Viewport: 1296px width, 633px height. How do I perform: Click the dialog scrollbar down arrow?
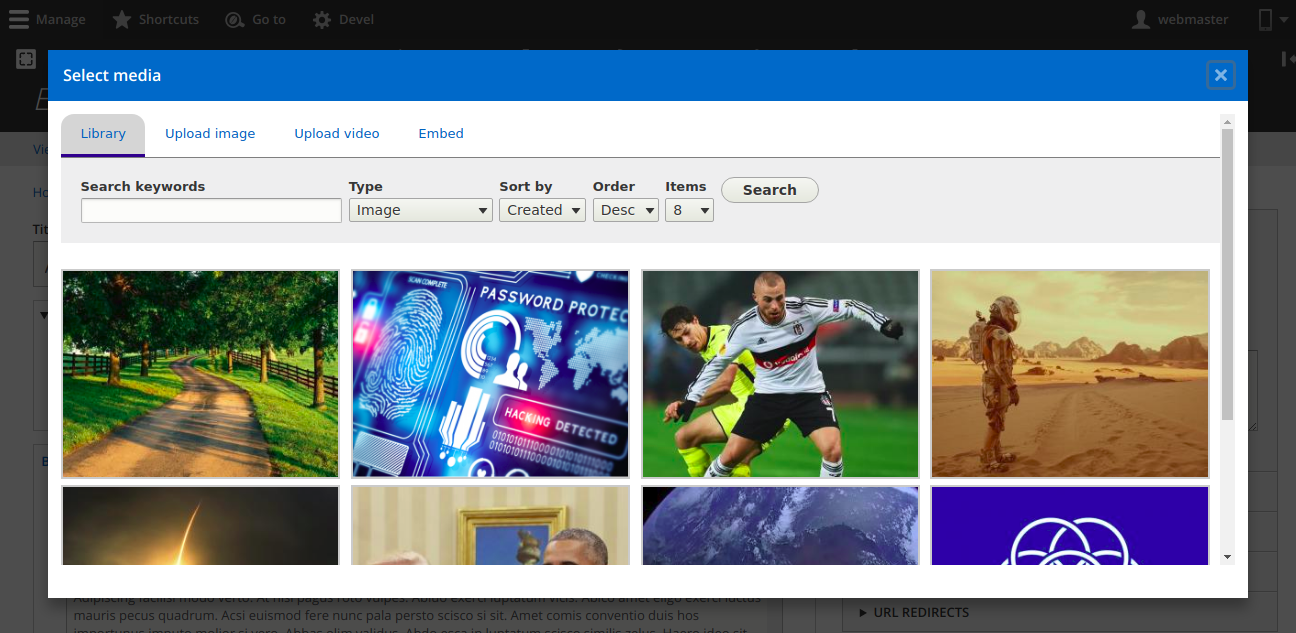1227,557
